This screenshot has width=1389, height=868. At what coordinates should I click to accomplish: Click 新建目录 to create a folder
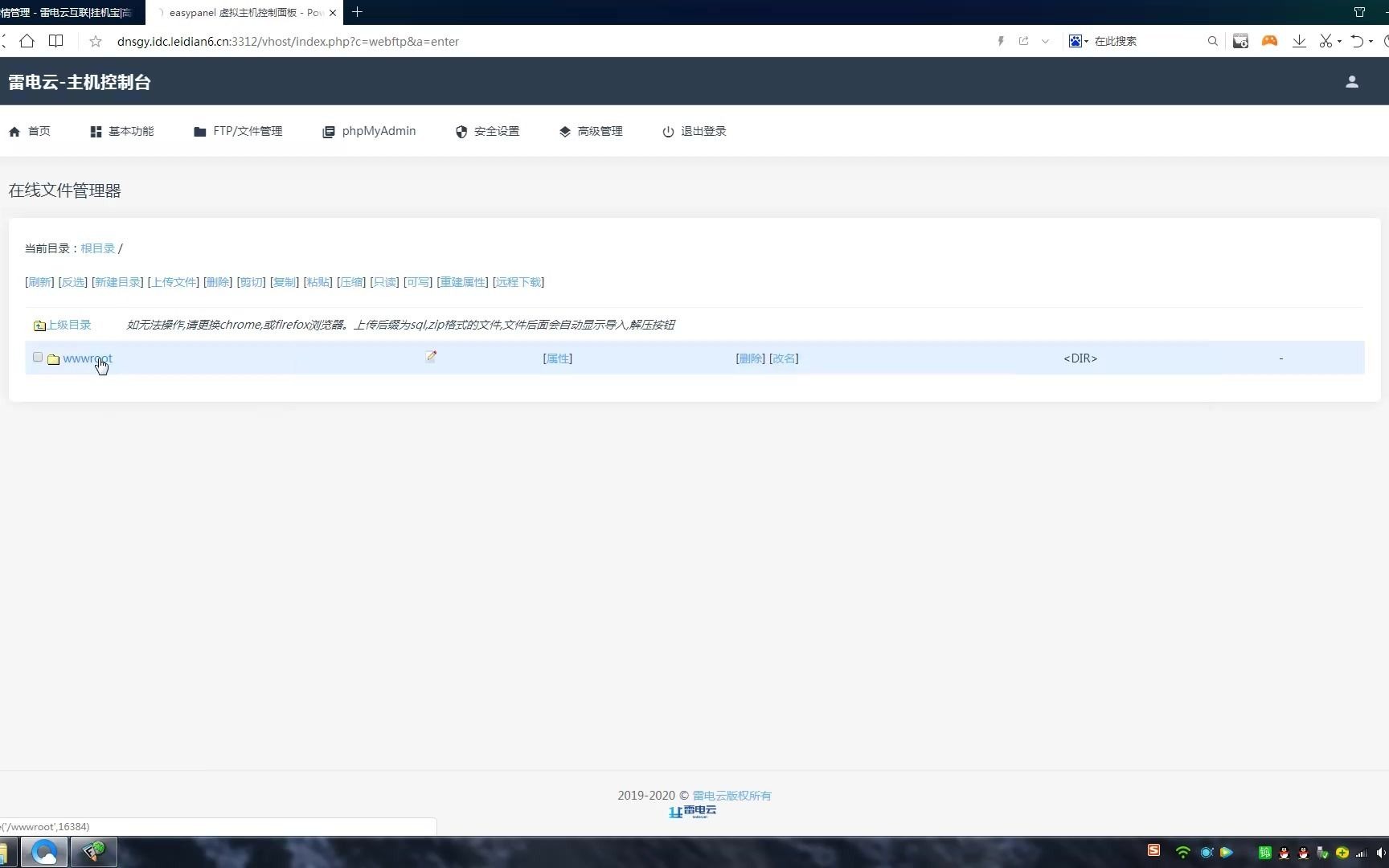[x=117, y=282]
